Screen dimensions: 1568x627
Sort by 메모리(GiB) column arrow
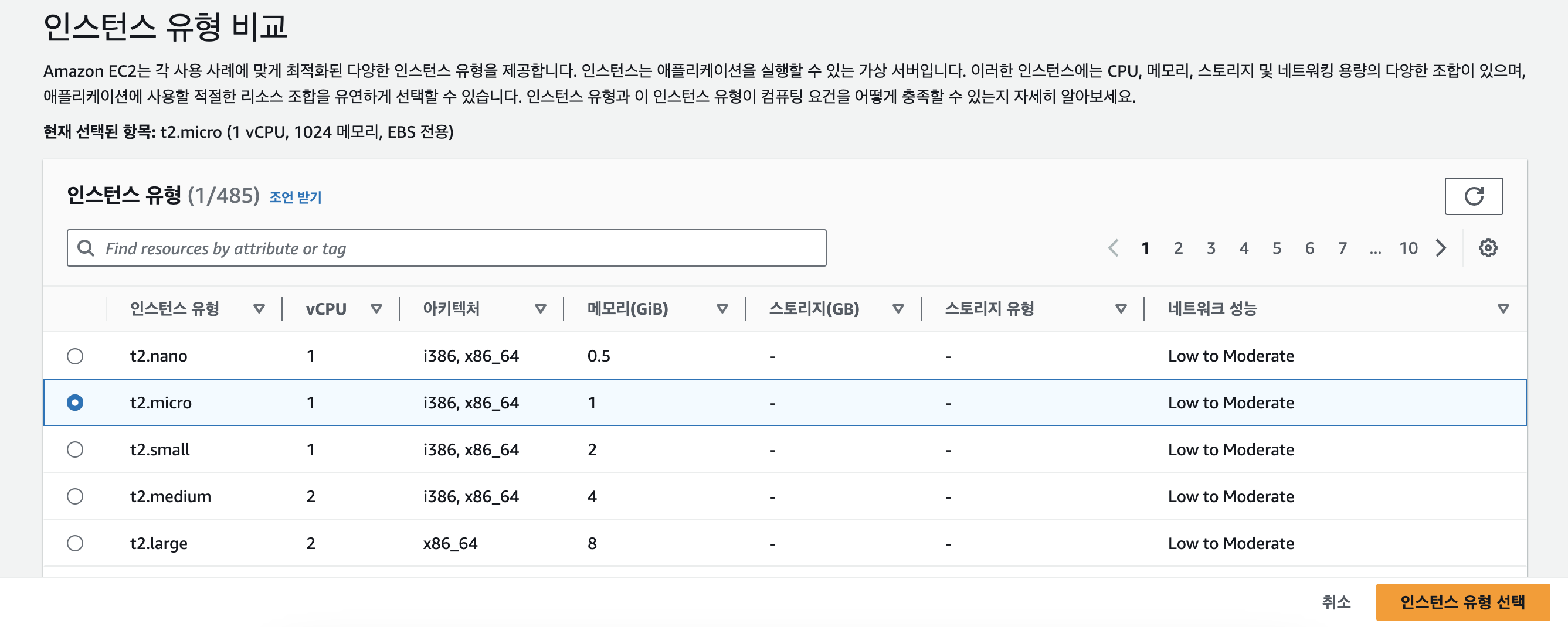(722, 309)
